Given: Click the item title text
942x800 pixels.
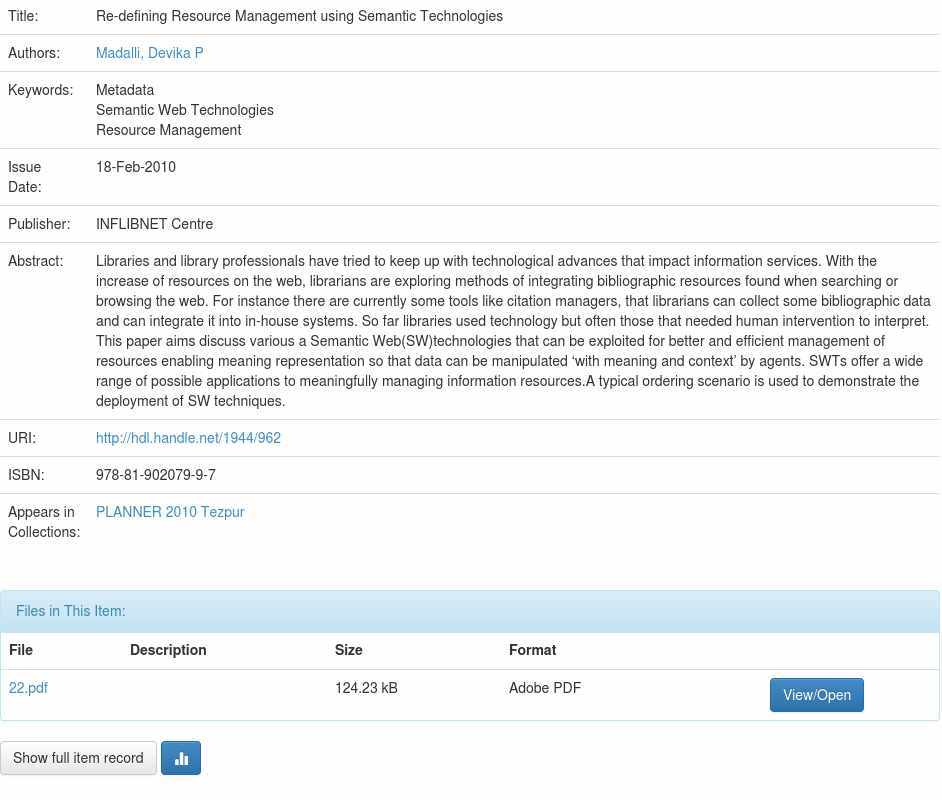Looking at the screenshot, I should click(x=299, y=16).
